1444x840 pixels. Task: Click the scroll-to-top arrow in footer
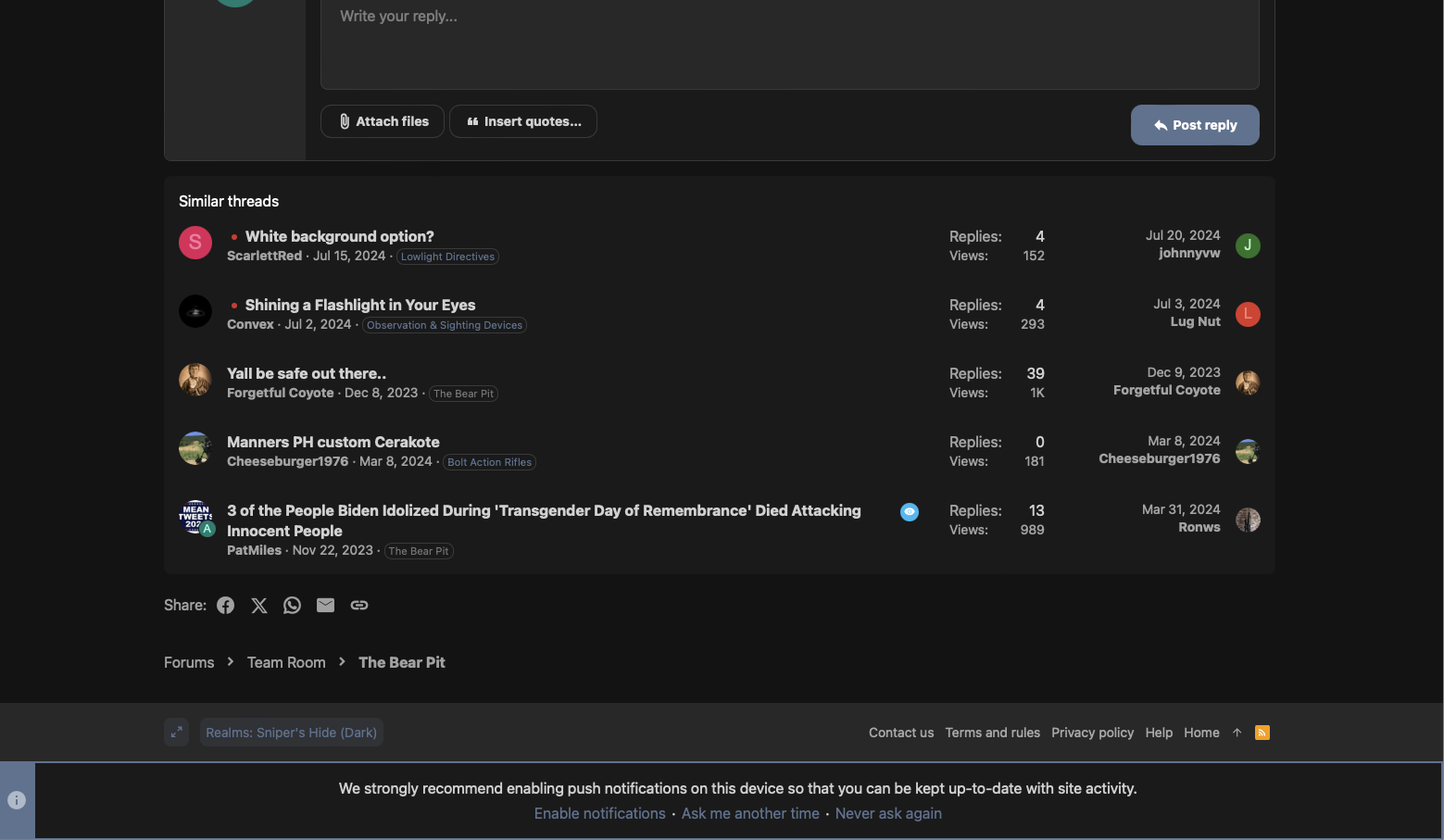pos(1237,733)
